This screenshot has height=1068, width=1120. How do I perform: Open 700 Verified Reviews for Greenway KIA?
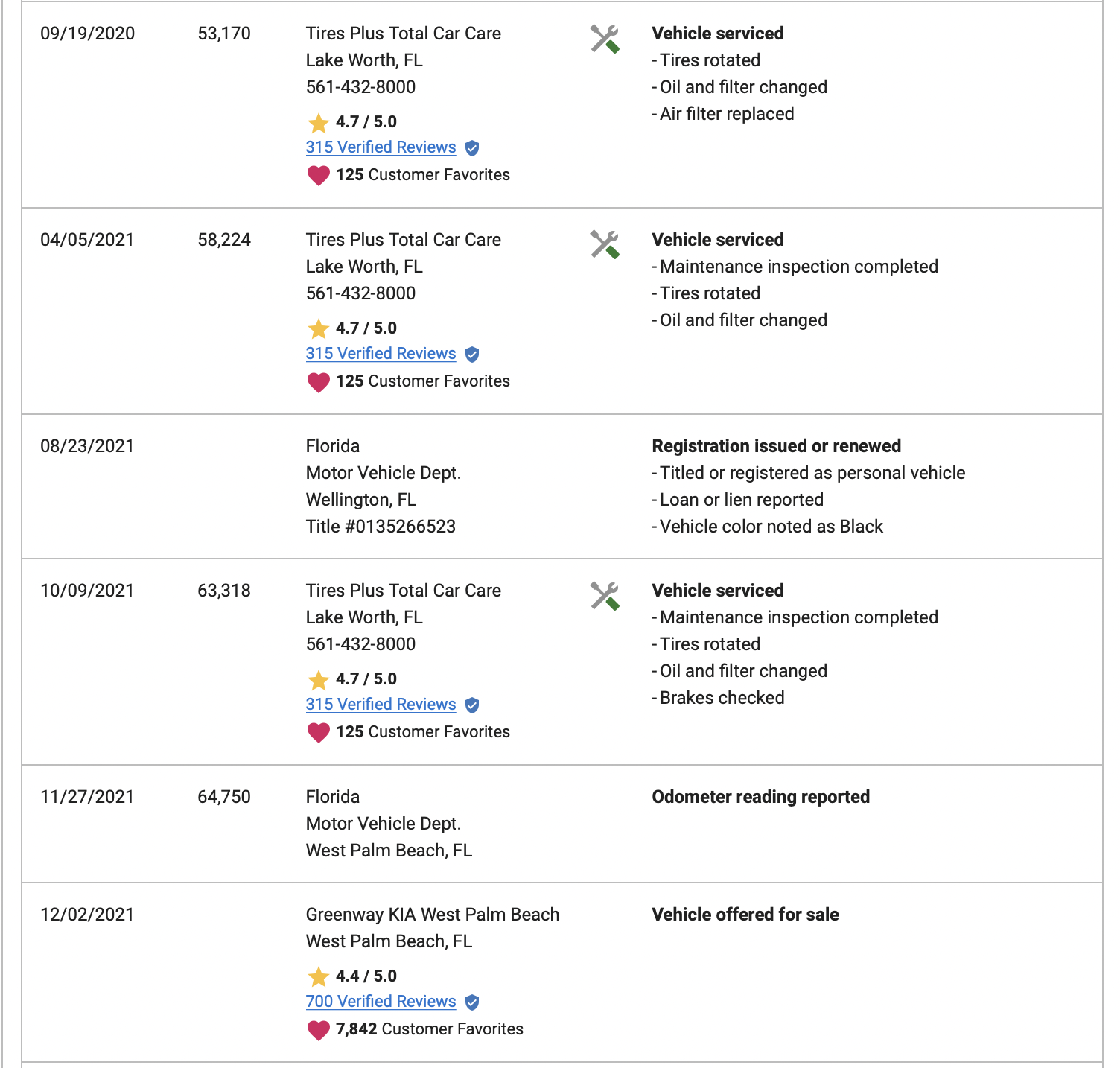click(381, 1002)
